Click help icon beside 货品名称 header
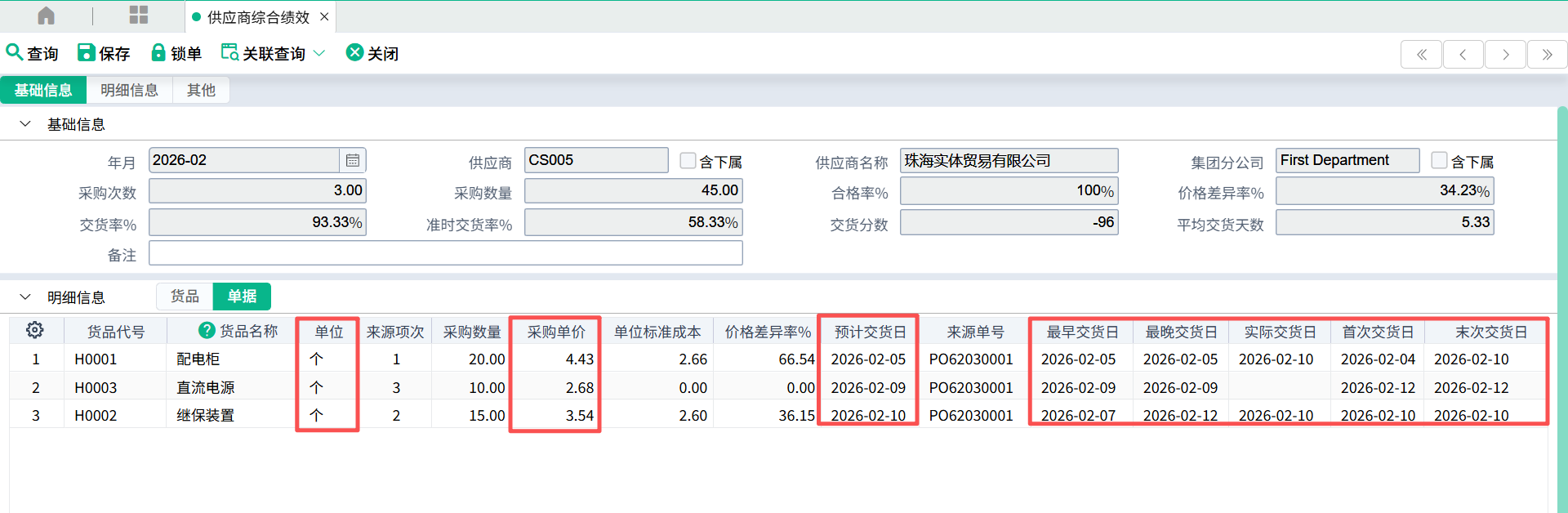This screenshot has width=1568, height=513. tap(207, 330)
